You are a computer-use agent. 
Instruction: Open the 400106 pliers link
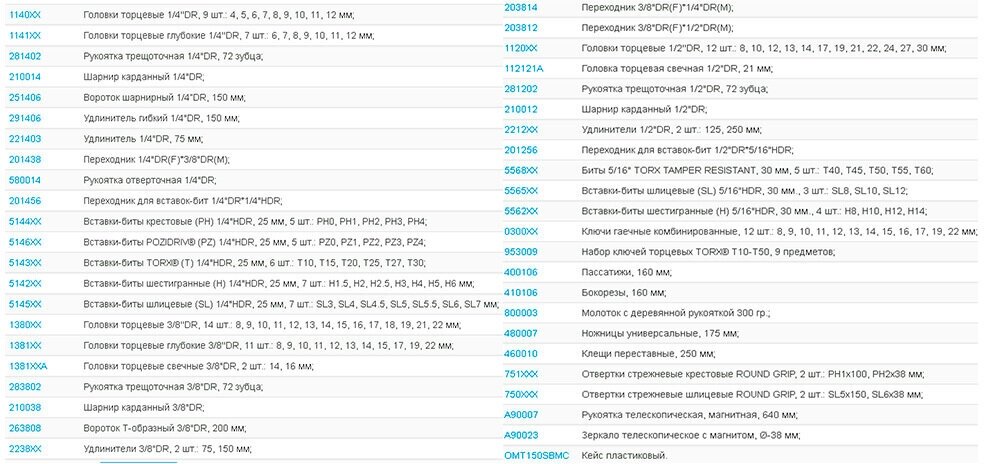[x=521, y=272]
